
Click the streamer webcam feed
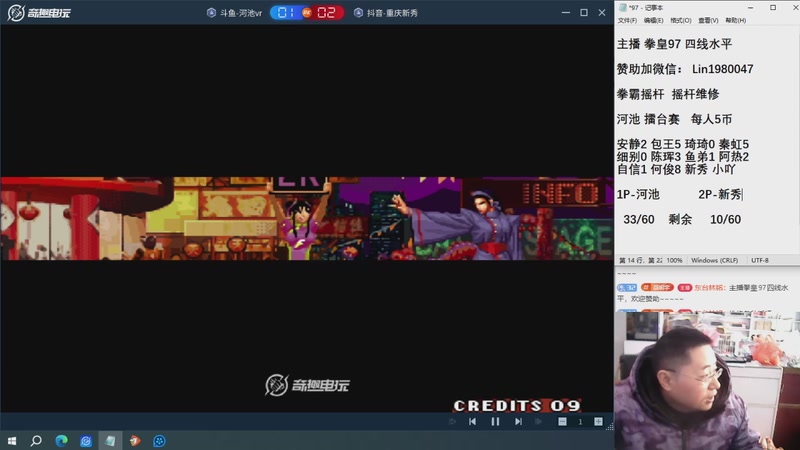pyautogui.click(x=707, y=380)
